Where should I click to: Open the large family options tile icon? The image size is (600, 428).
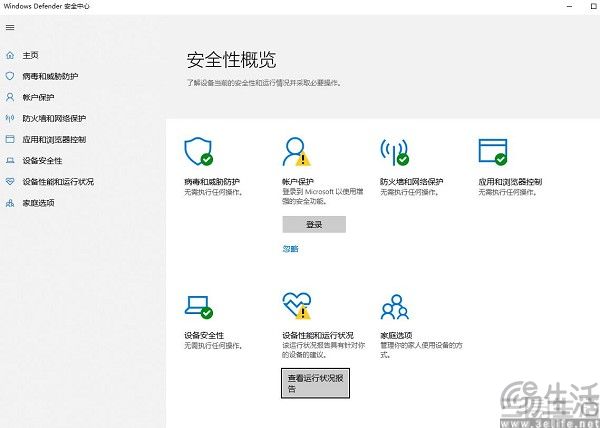point(395,307)
